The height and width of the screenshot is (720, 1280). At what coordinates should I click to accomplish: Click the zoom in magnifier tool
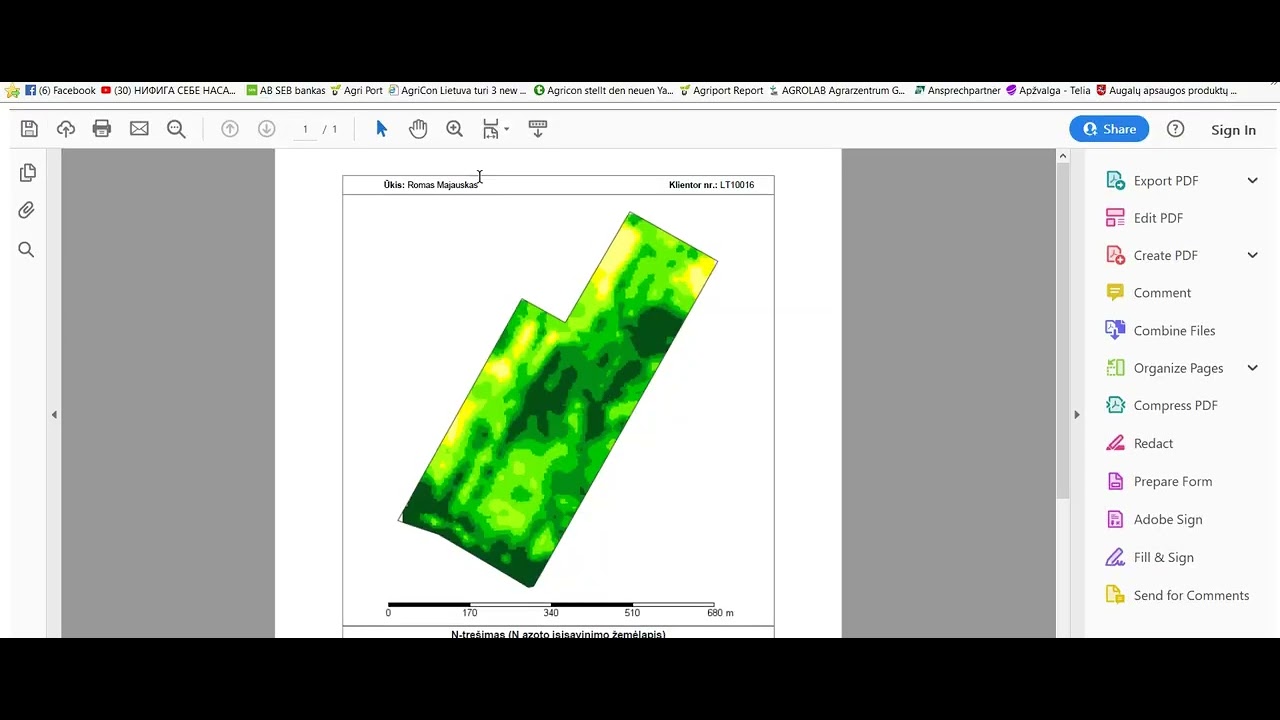[455, 129]
